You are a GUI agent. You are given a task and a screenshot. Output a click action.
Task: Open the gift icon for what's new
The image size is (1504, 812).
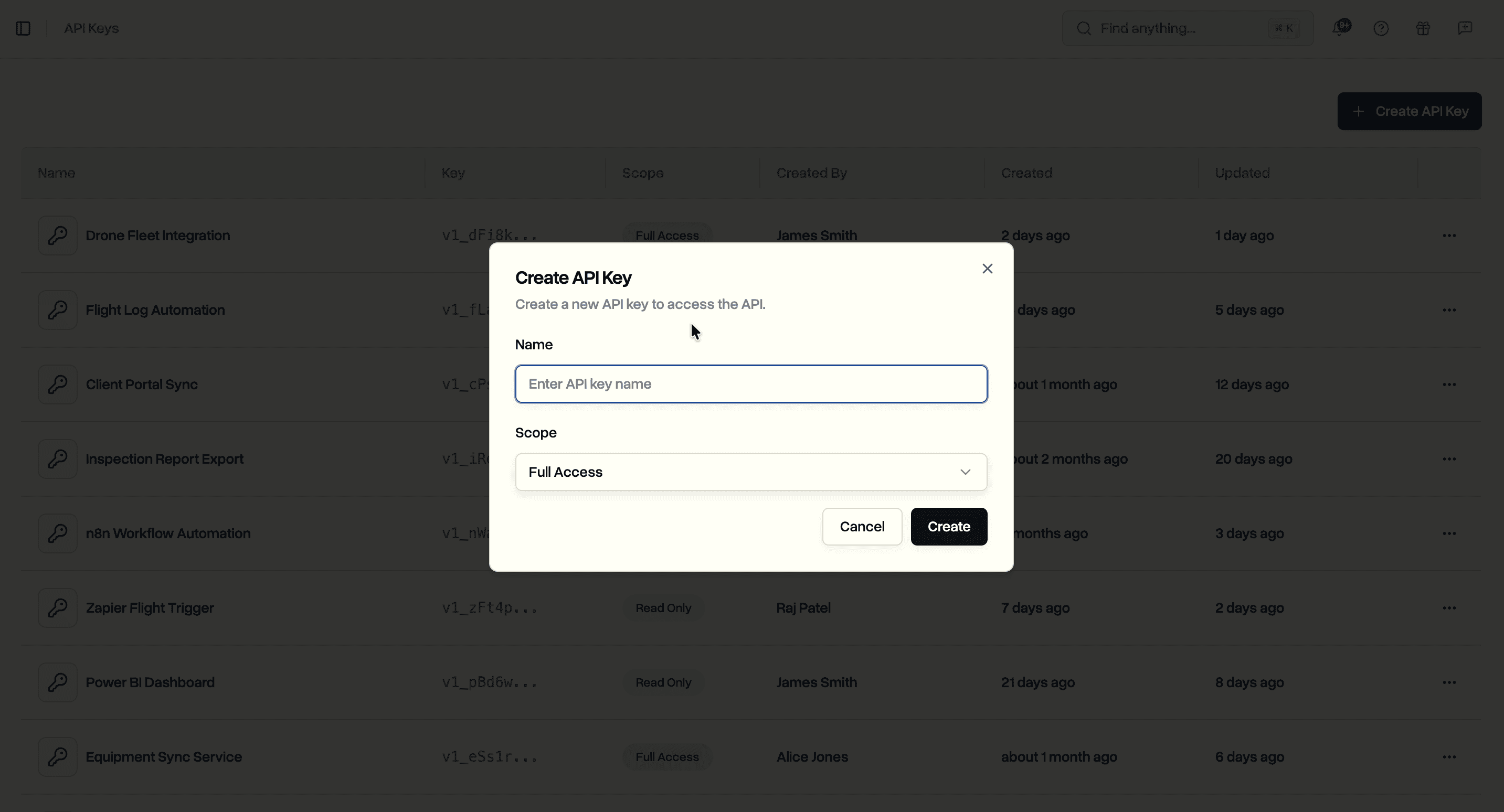point(1423,27)
